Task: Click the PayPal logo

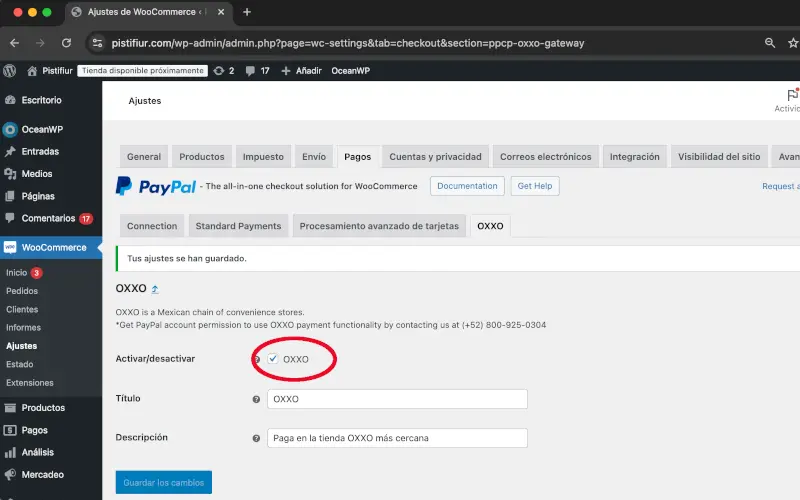Action: pos(156,186)
